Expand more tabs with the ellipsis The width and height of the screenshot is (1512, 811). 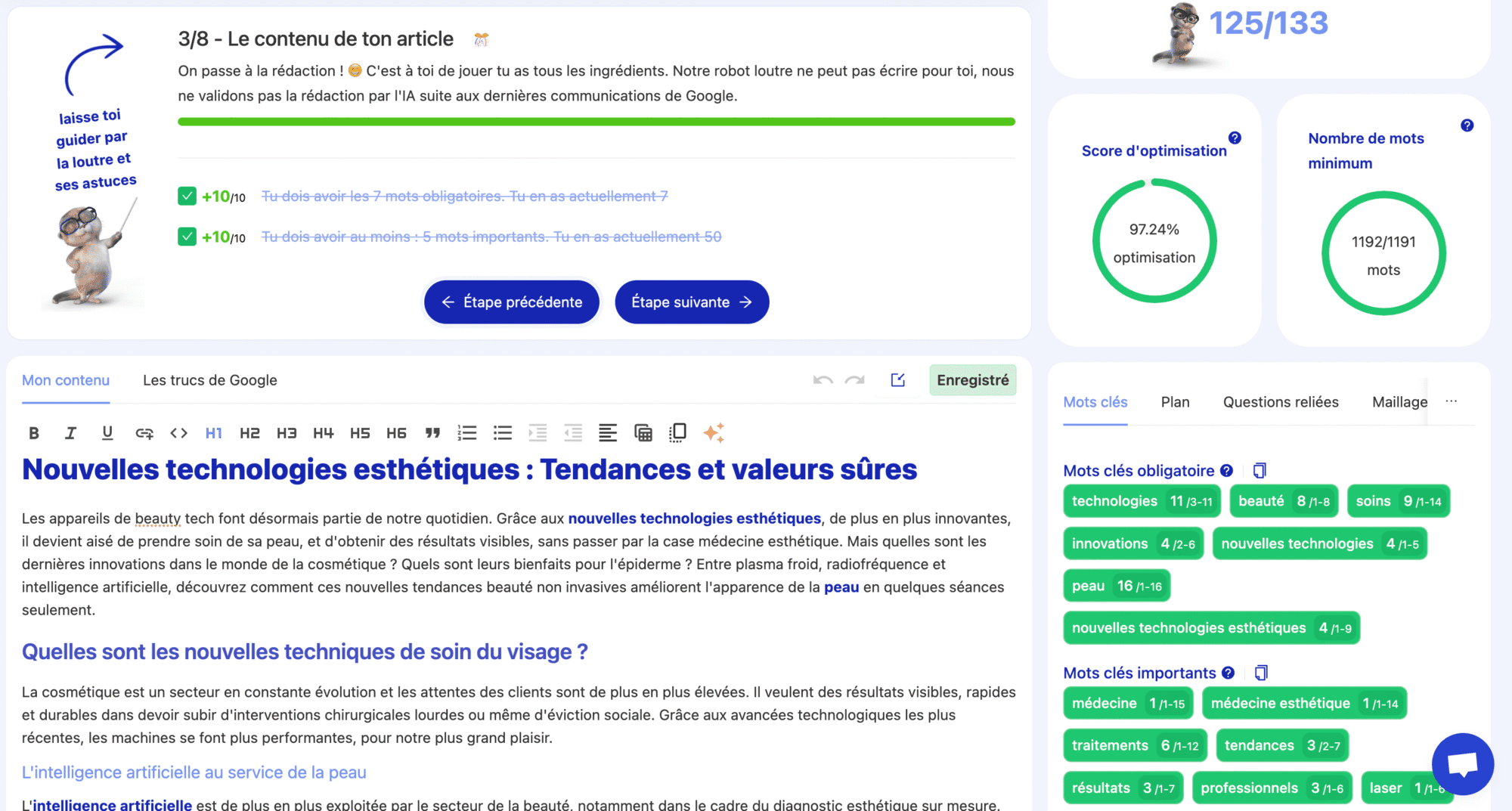pos(1452,401)
